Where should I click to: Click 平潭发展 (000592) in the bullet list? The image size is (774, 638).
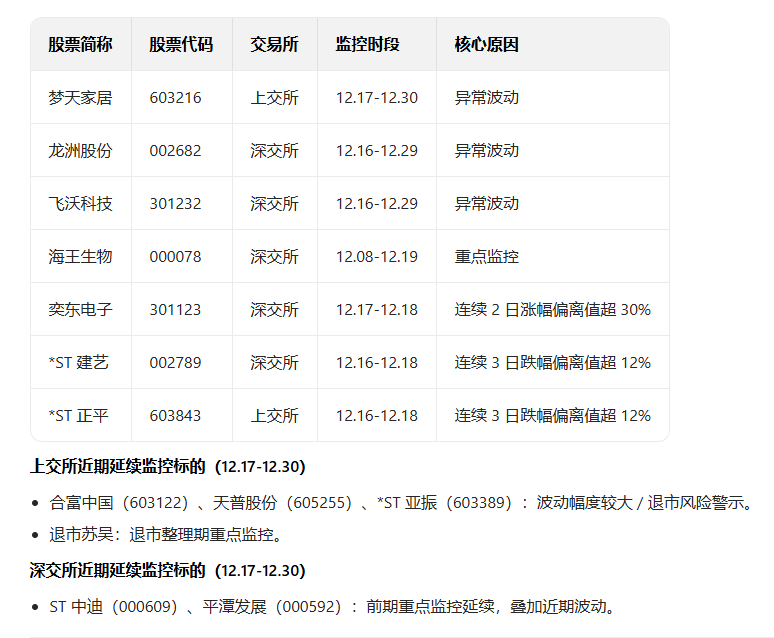coord(272,607)
